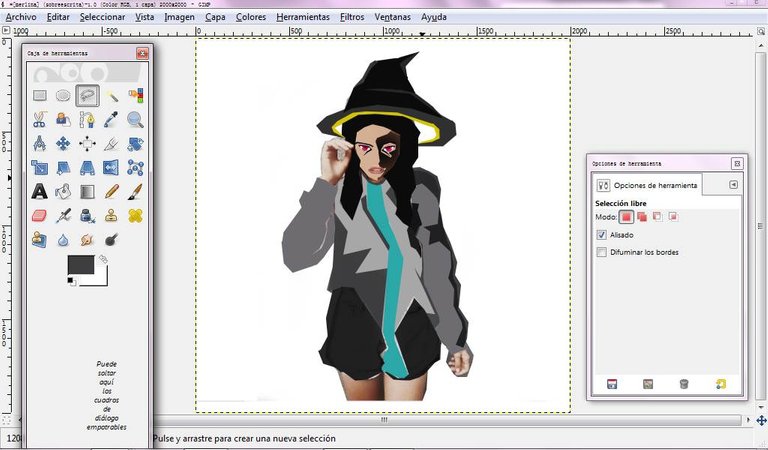Viewport: 768px width, 450px height.
Task: Select the Shear tool
Action: (x=63, y=167)
